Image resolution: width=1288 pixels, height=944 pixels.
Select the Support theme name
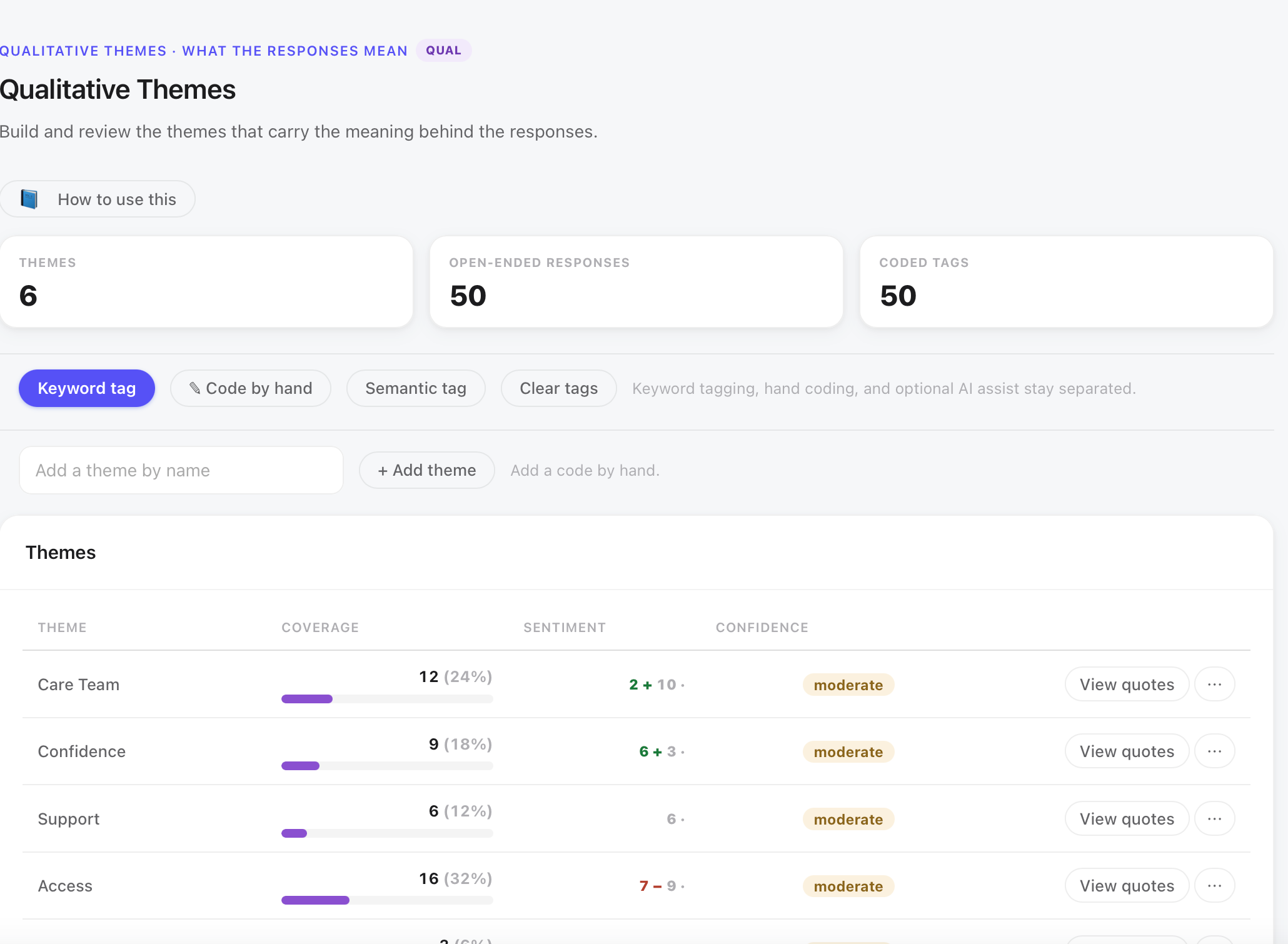69,819
